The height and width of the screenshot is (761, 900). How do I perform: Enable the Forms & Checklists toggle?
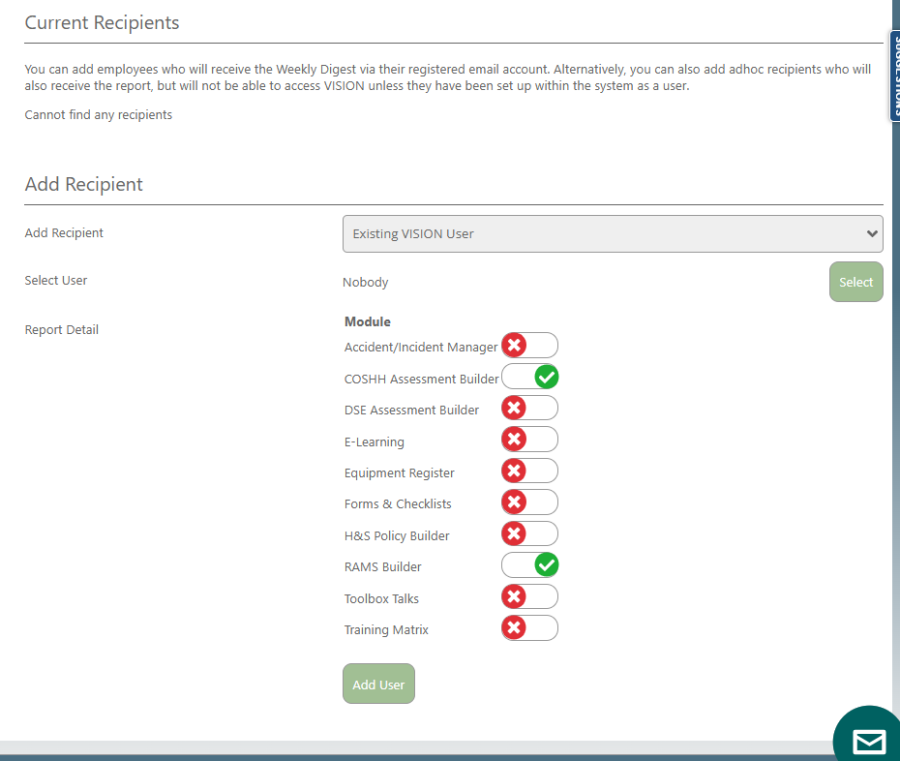[x=529, y=502]
